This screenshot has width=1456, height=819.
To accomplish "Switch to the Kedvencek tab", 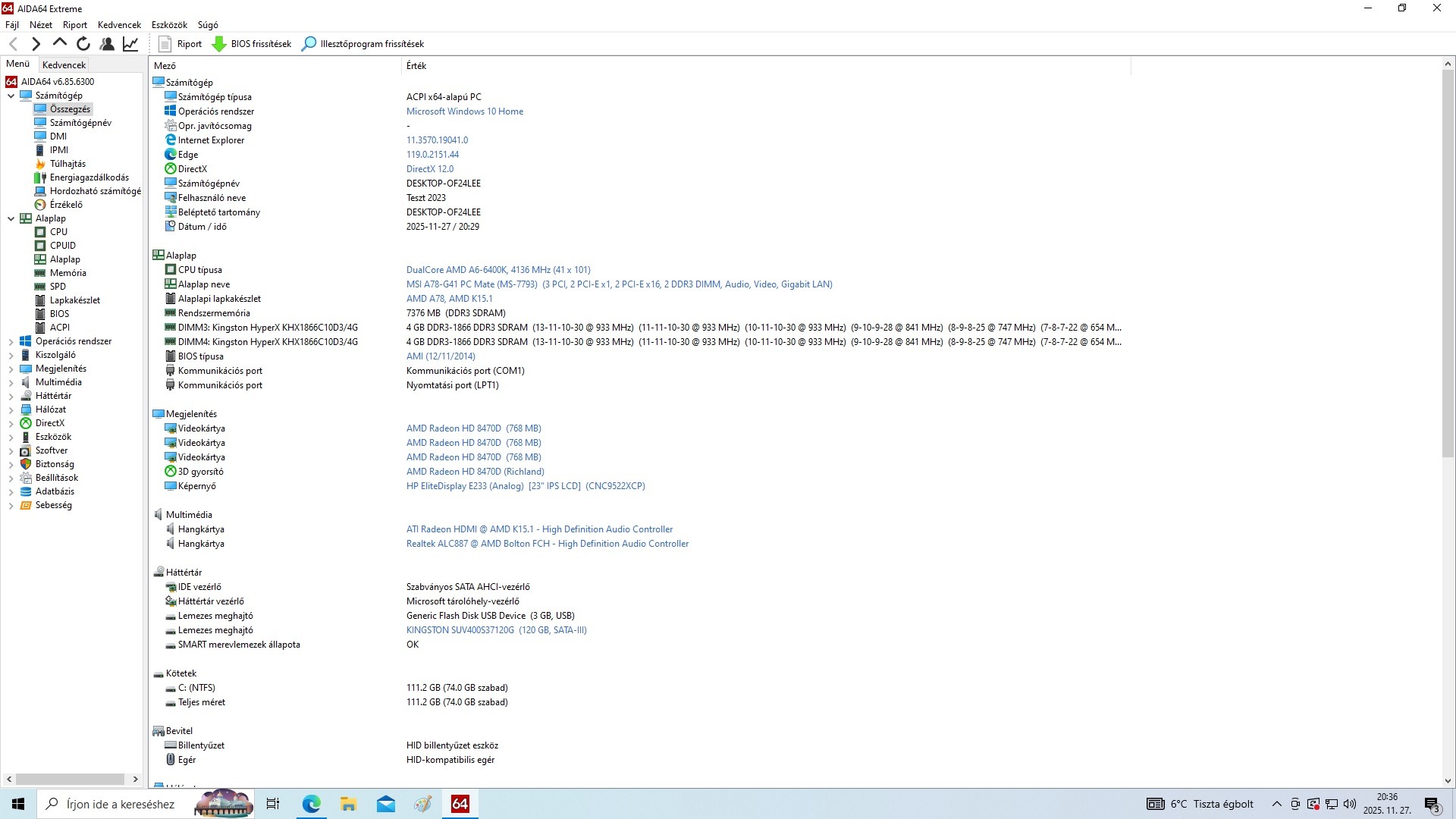I will point(64,65).
